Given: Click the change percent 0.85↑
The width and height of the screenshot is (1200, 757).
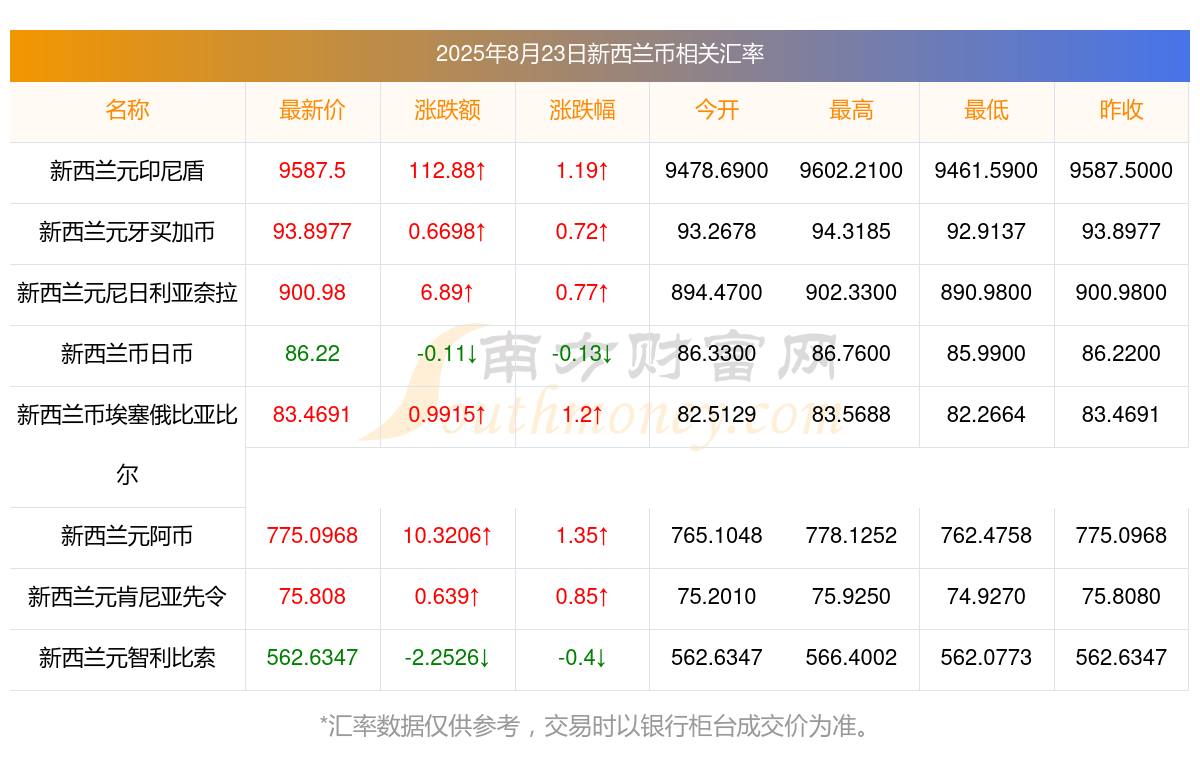Looking at the screenshot, I should point(582,598).
